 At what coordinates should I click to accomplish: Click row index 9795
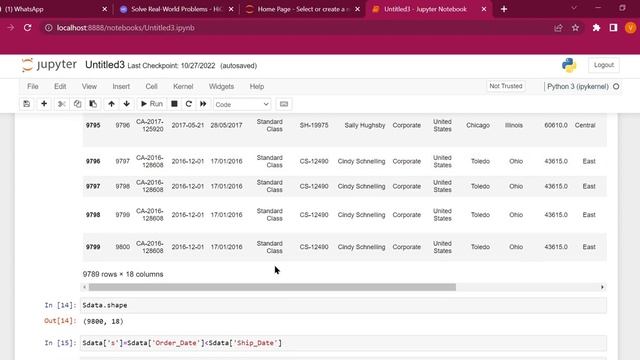point(93,125)
